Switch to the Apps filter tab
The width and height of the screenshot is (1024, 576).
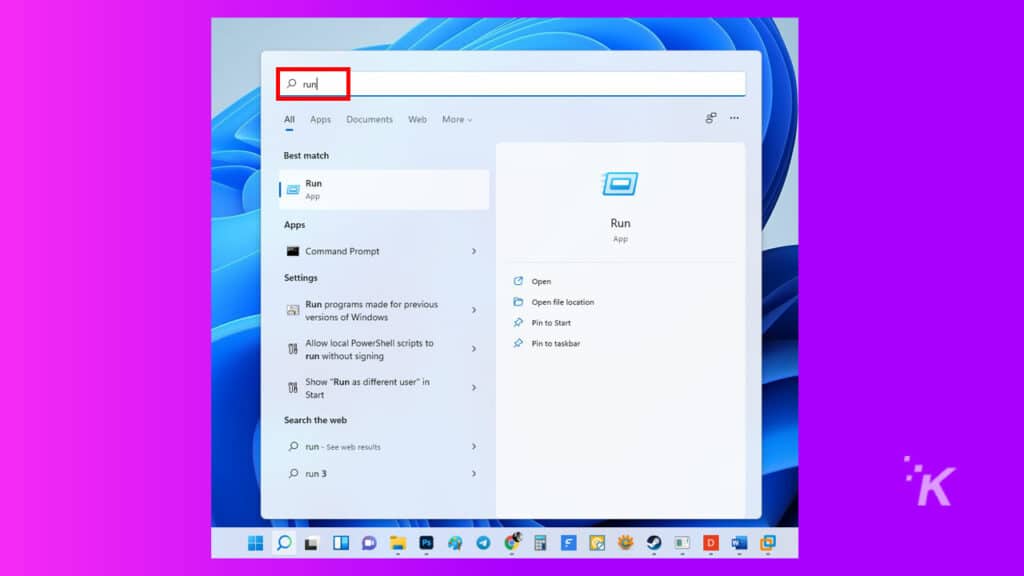point(320,120)
